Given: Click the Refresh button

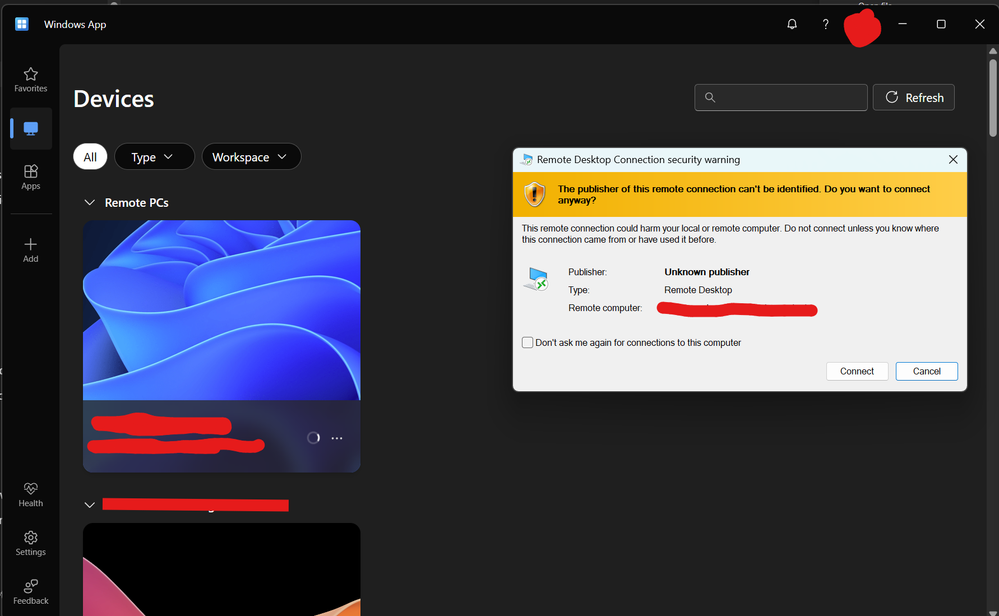Looking at the screenshot, I should 914,97.
